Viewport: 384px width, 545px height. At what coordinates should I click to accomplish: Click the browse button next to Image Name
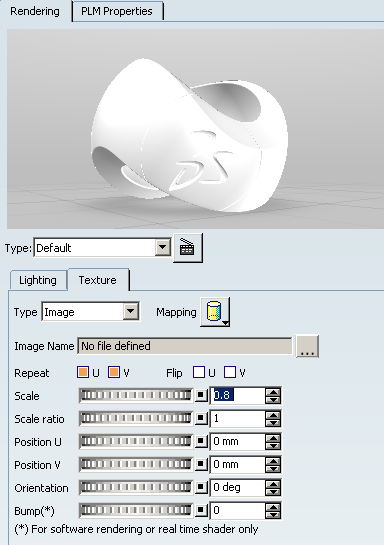click(307, 346)
